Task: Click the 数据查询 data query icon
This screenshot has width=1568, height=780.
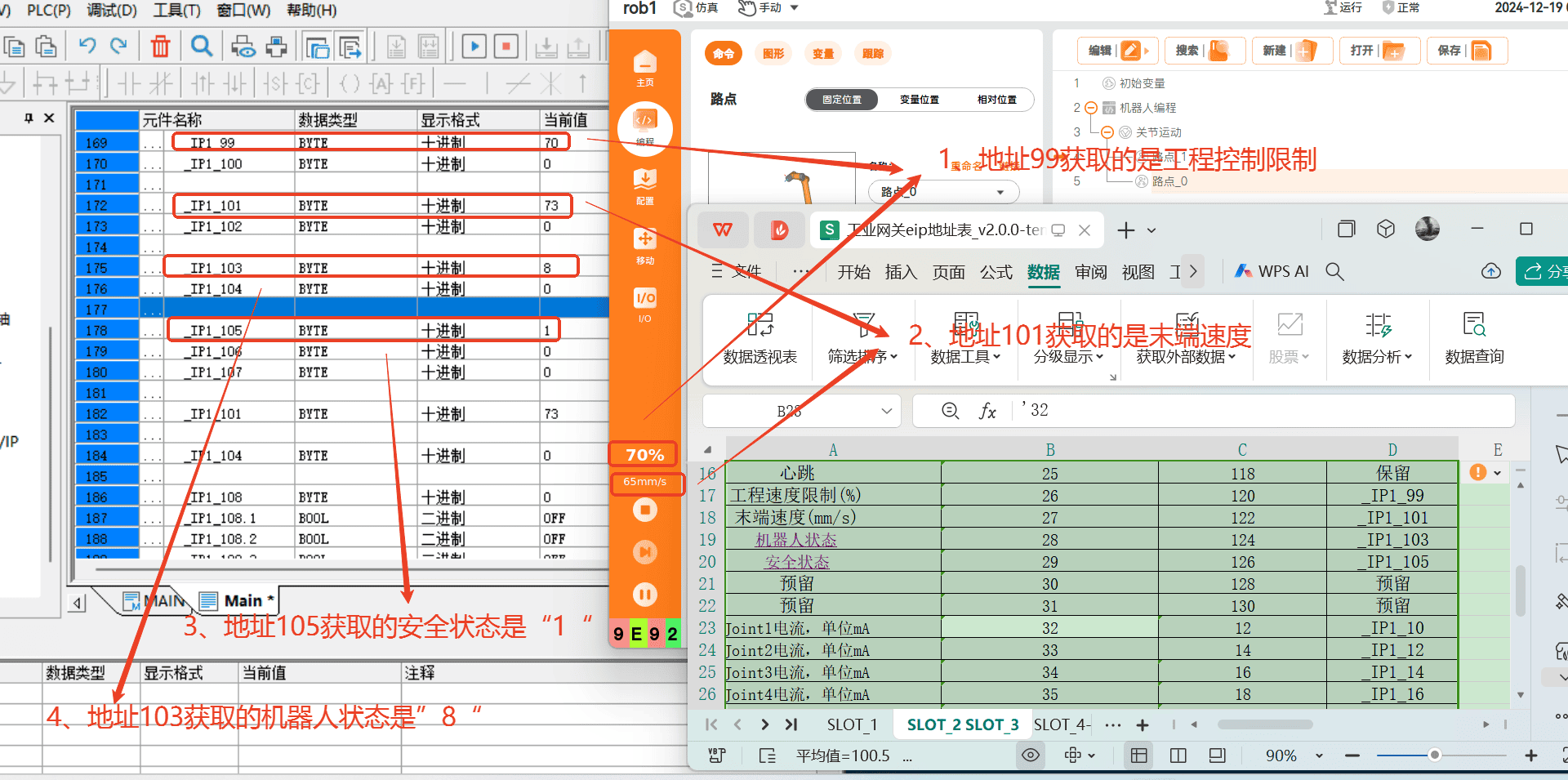Action: (x=1474, y=337)
